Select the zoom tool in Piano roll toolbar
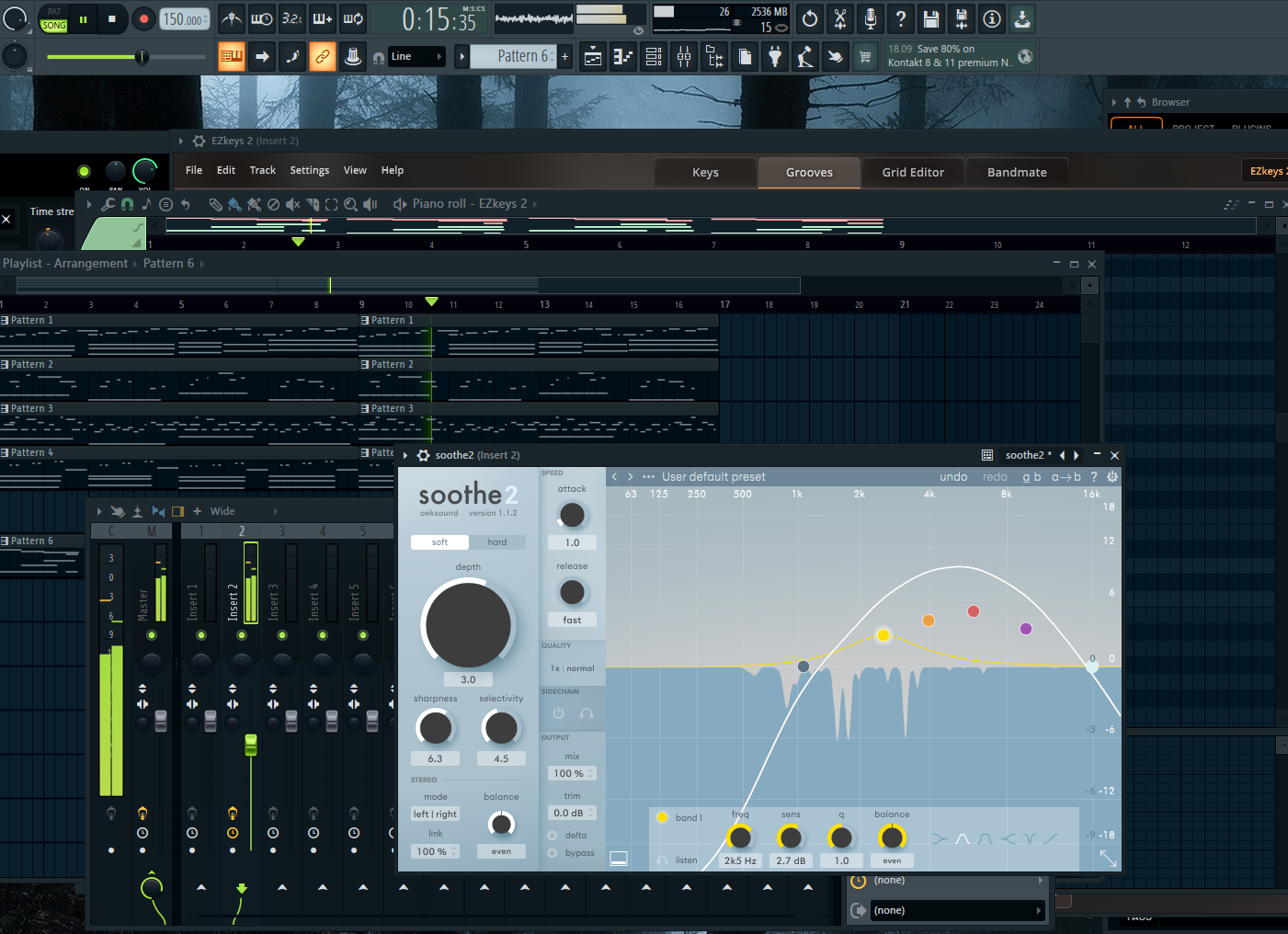Image resolution: width=1288 pixels, height=934 pixels. (350, 204)
